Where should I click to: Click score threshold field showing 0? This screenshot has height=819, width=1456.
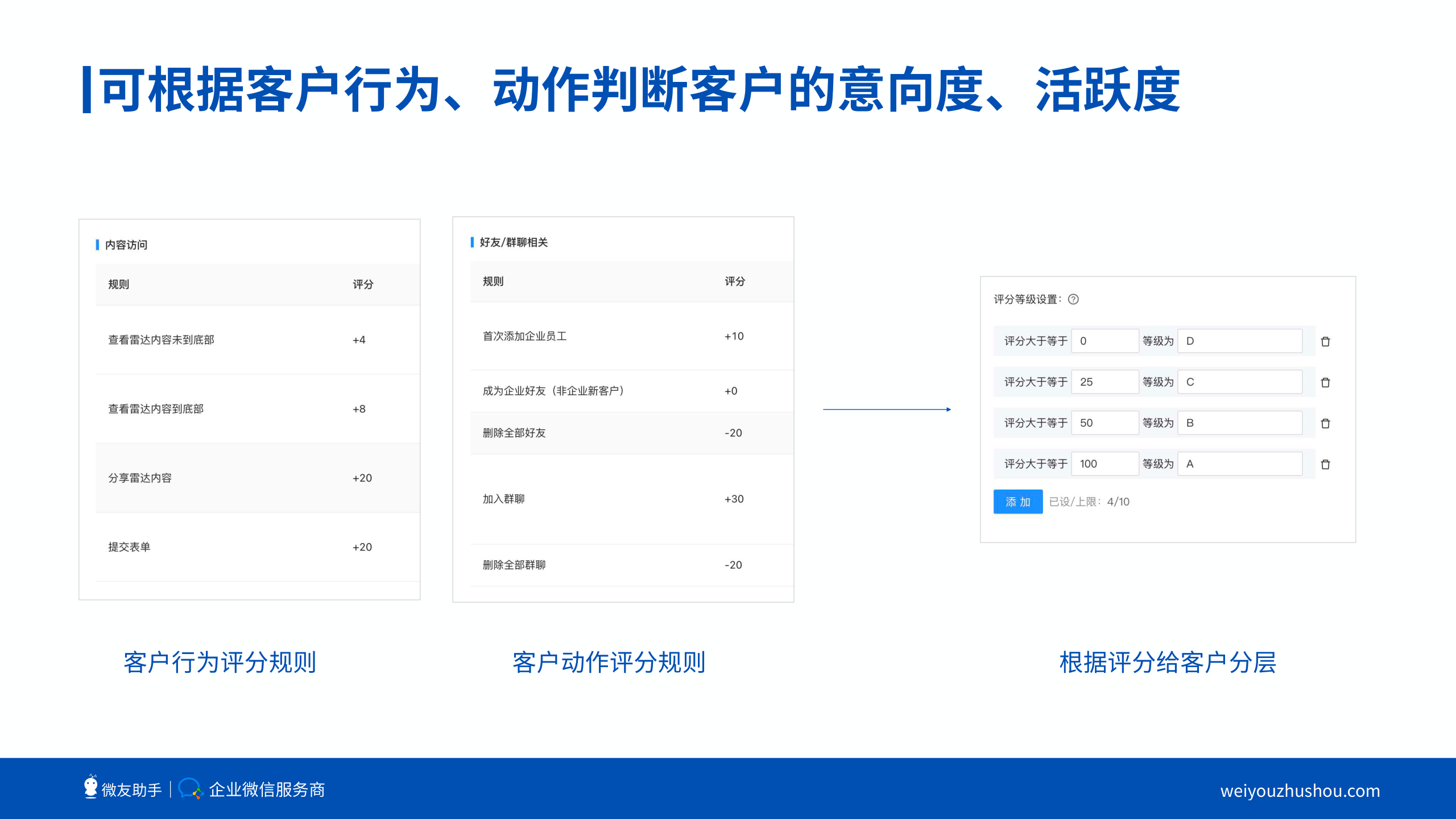(1105, 341)
